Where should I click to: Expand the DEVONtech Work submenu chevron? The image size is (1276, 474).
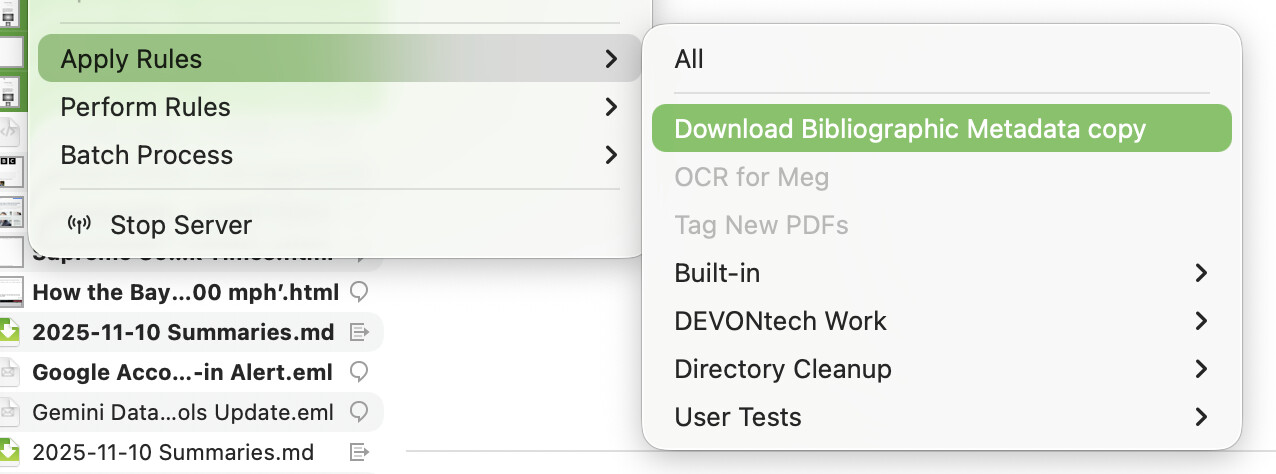(1201, 321)
